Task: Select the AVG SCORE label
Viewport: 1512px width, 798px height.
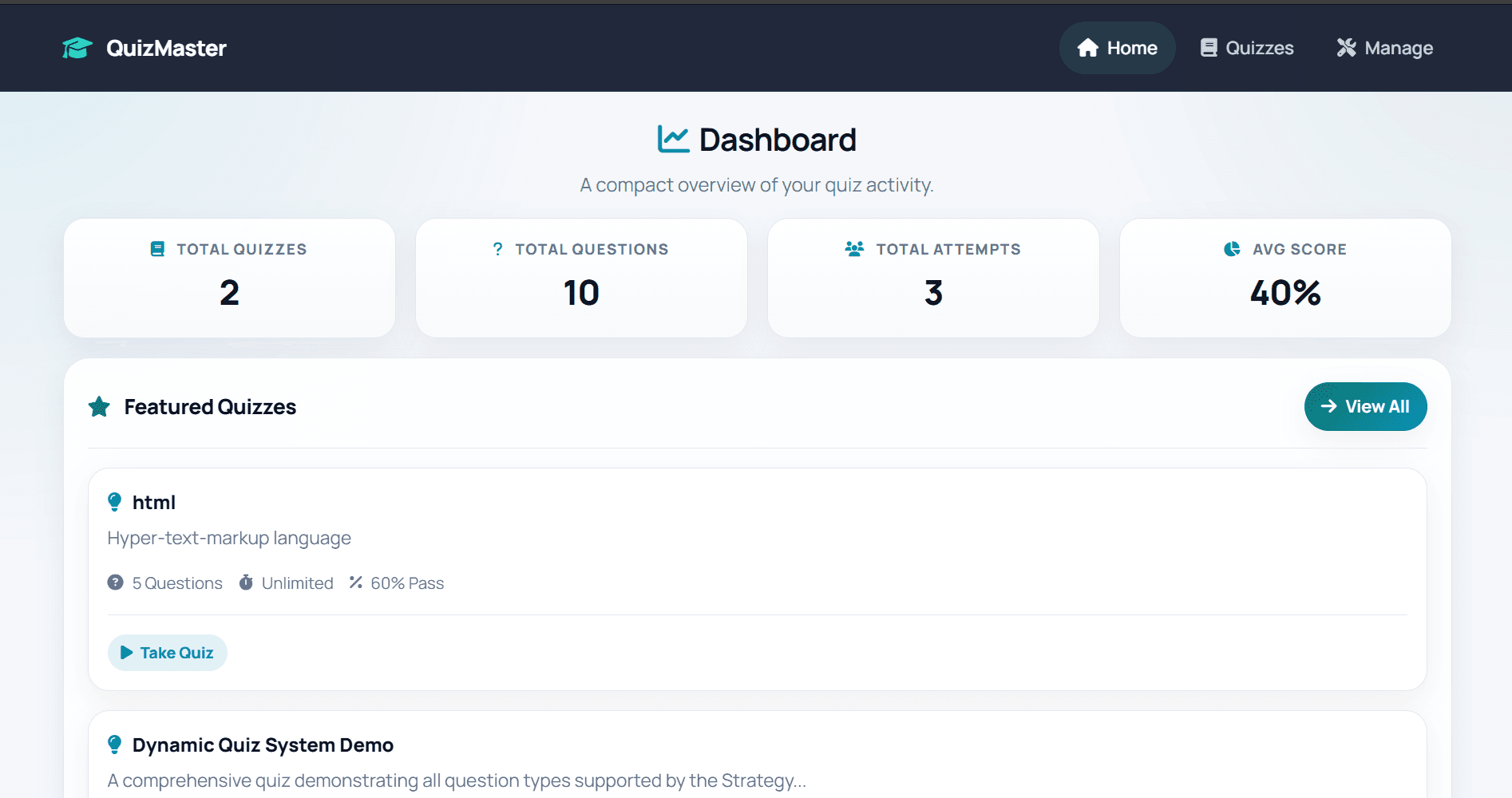Action: (x=1300, y=249)
